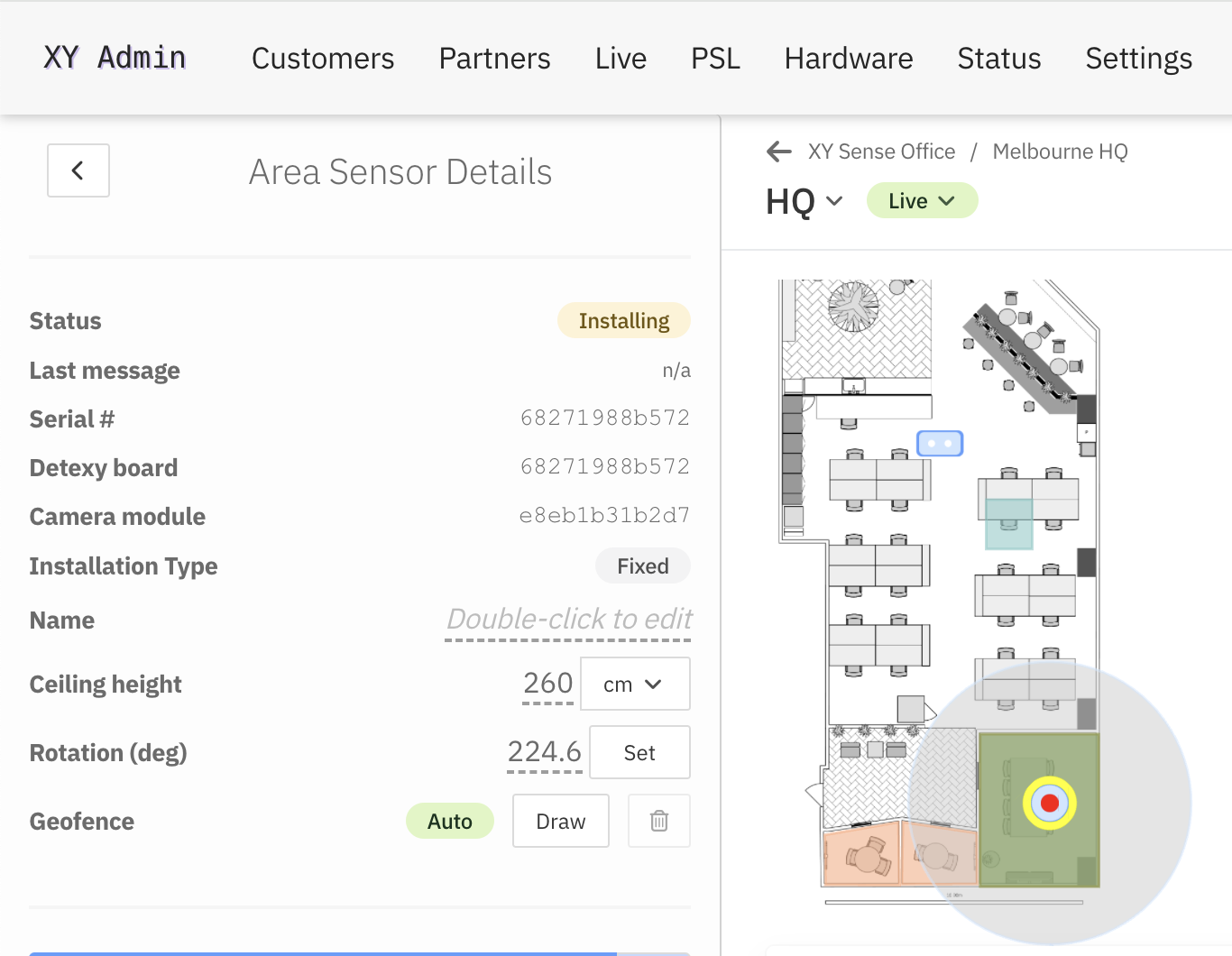The width and height of the screenshot is (1232, 956).
Task: Open the Hardware menu
Action: click(x=849, y=59)
